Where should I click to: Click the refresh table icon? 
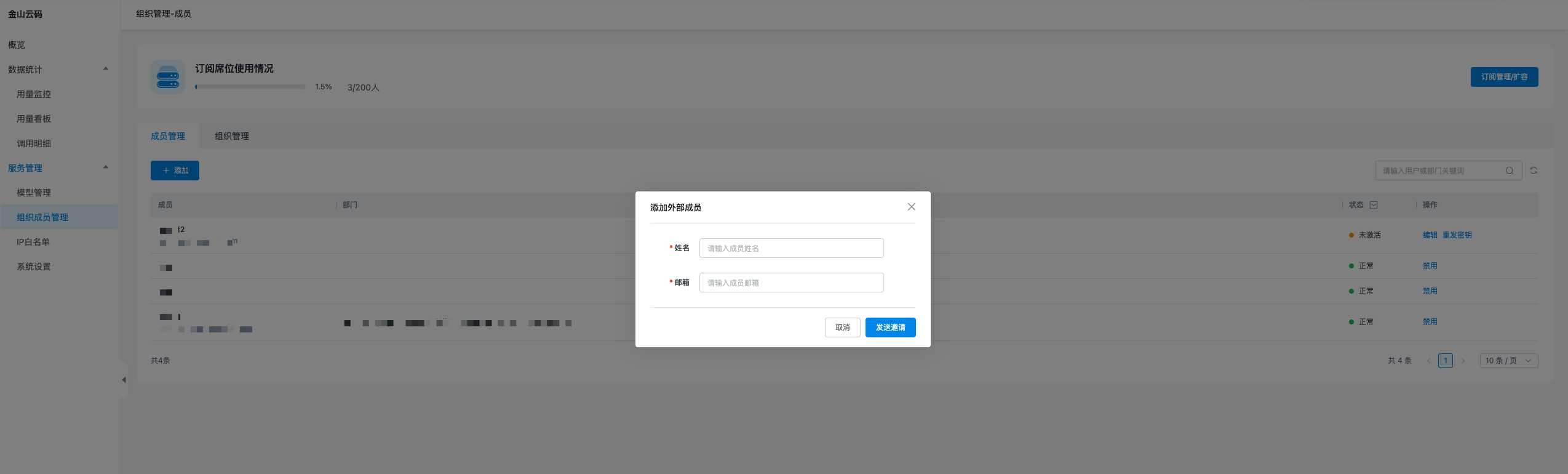(1534, 171)
